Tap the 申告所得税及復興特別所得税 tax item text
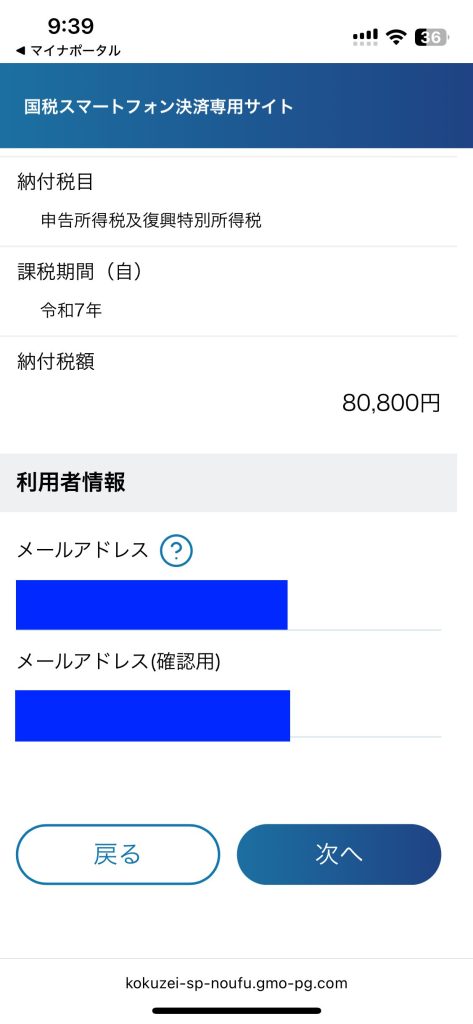 (151, 221)
